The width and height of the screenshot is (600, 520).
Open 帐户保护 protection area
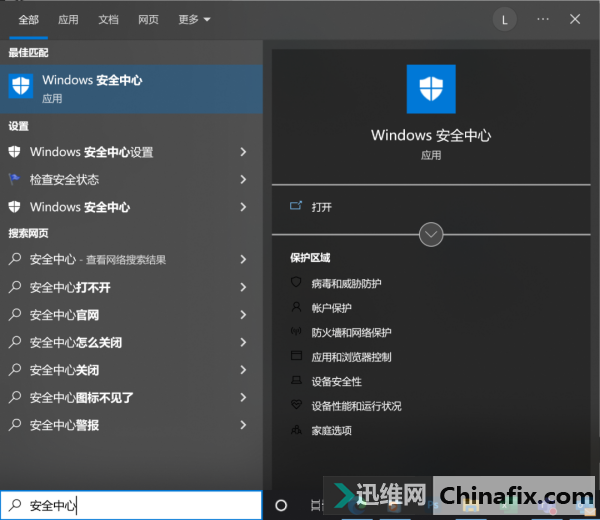click(x=331, y=308)
